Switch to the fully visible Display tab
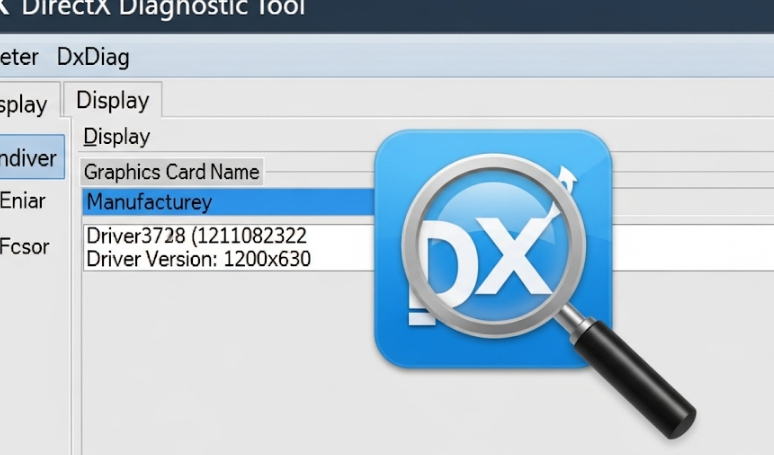 coord(112,100)
